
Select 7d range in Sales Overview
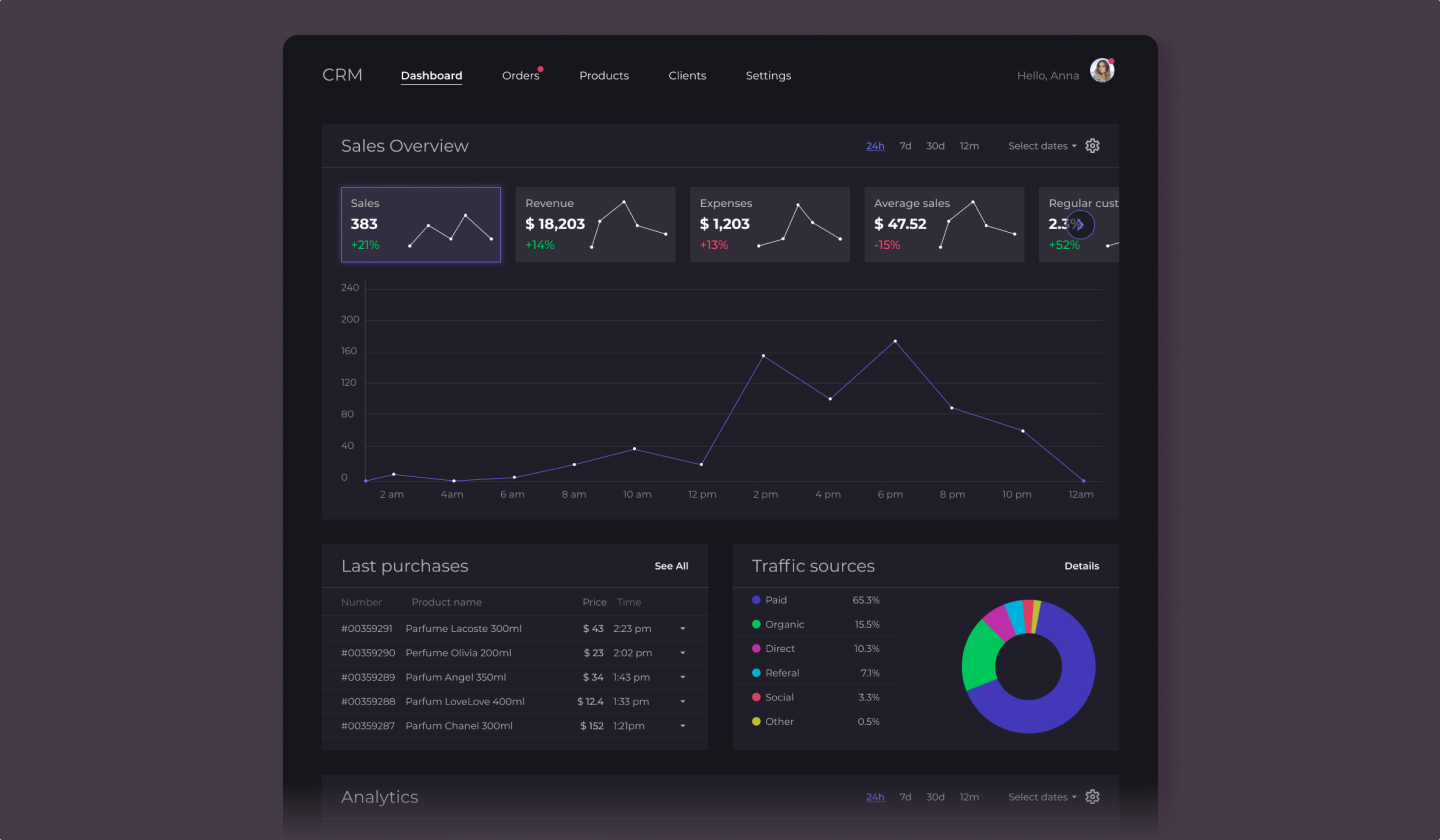pos(905,146)
